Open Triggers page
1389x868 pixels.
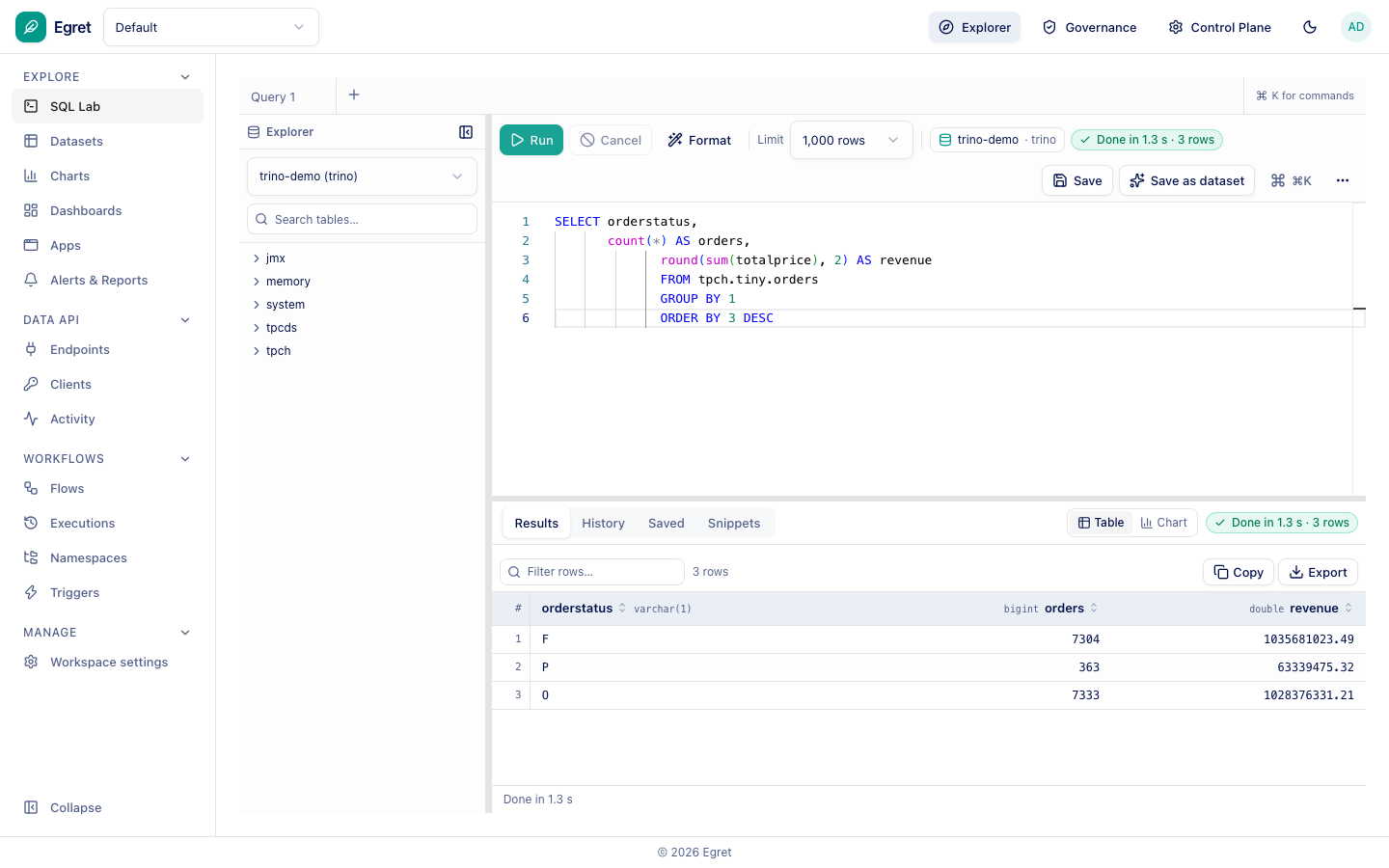(107, 592)
